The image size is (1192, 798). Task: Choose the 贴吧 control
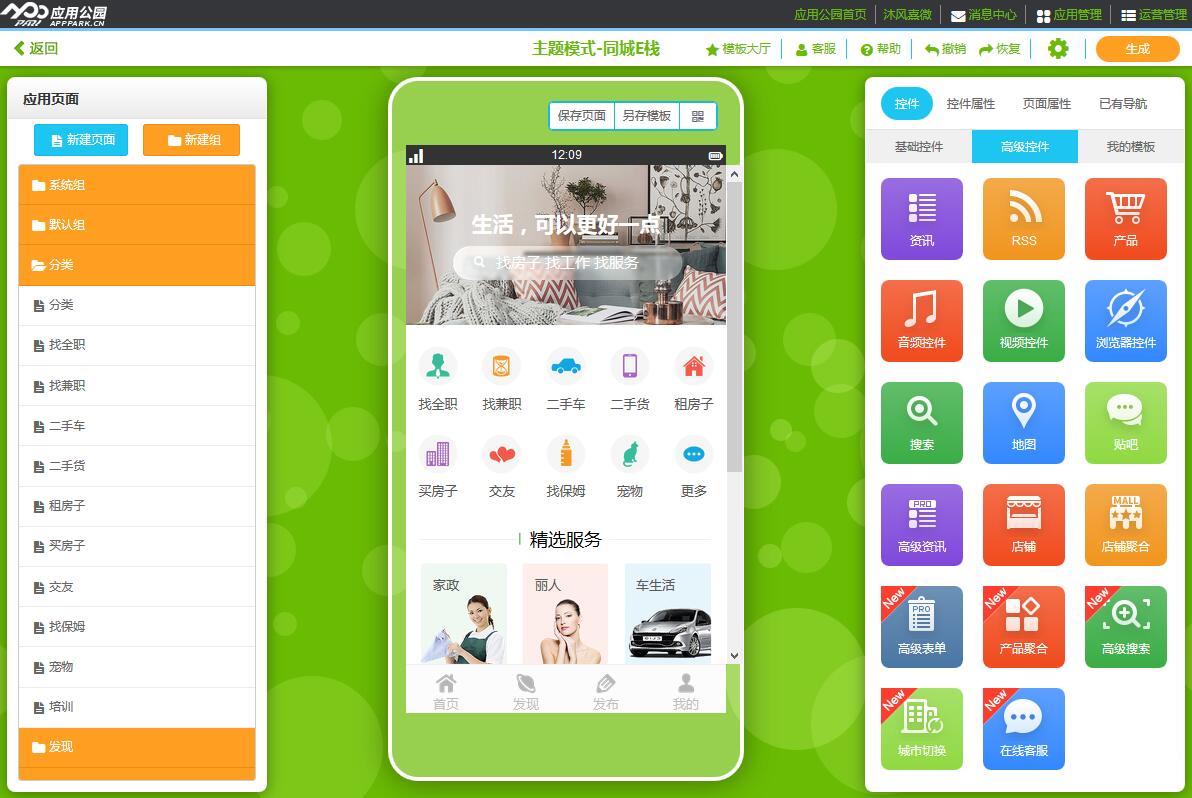[x=1125, y=422]
